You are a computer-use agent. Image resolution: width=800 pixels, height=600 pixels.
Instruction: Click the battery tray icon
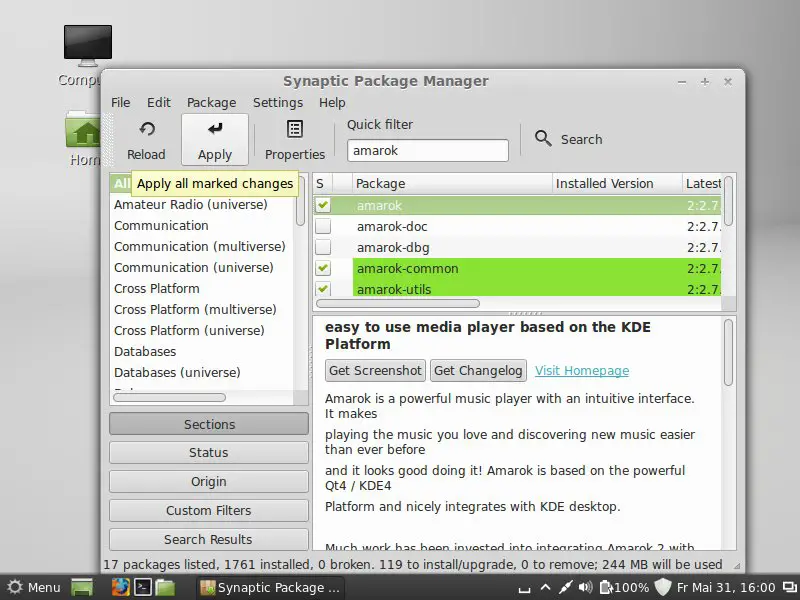pyautogui.click(x=606, y=587)
